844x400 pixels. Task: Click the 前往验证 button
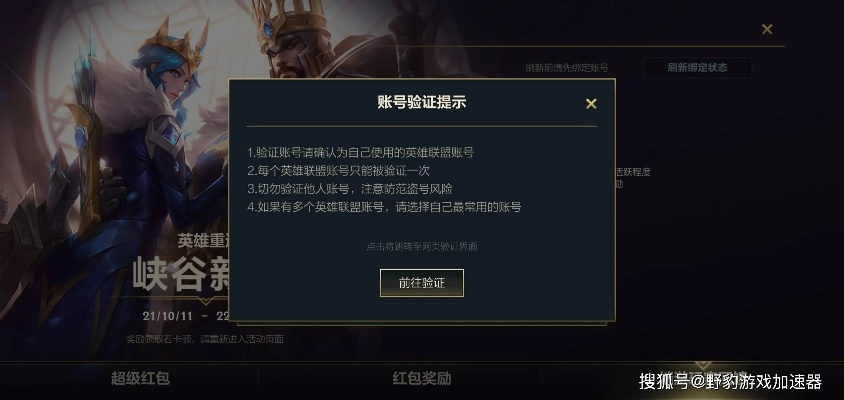tap(421, 283)
